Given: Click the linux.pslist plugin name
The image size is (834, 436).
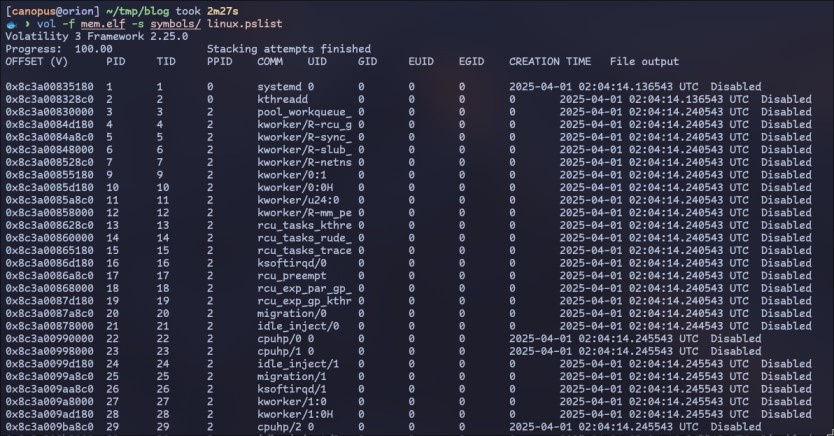Looking at the screenshot, I should coord(245,23).
